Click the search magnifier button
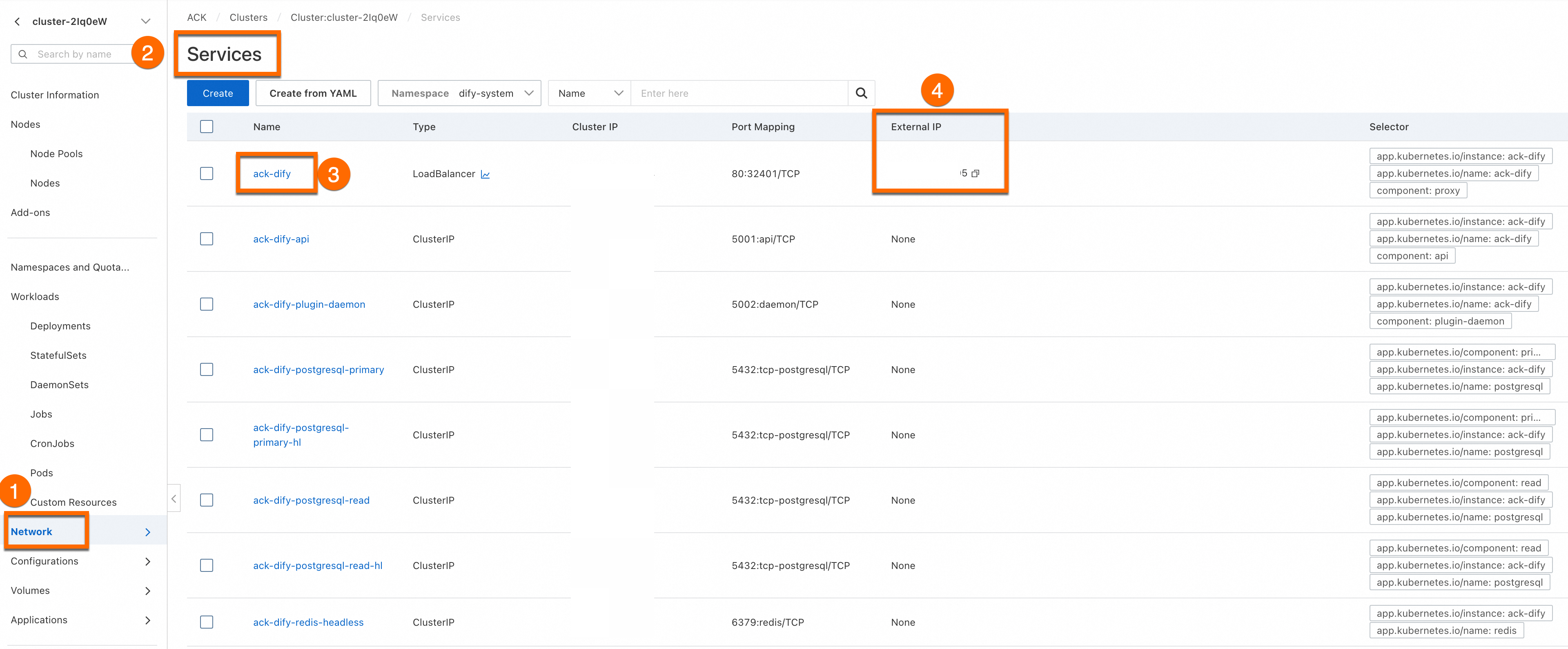 click(861, 93)
